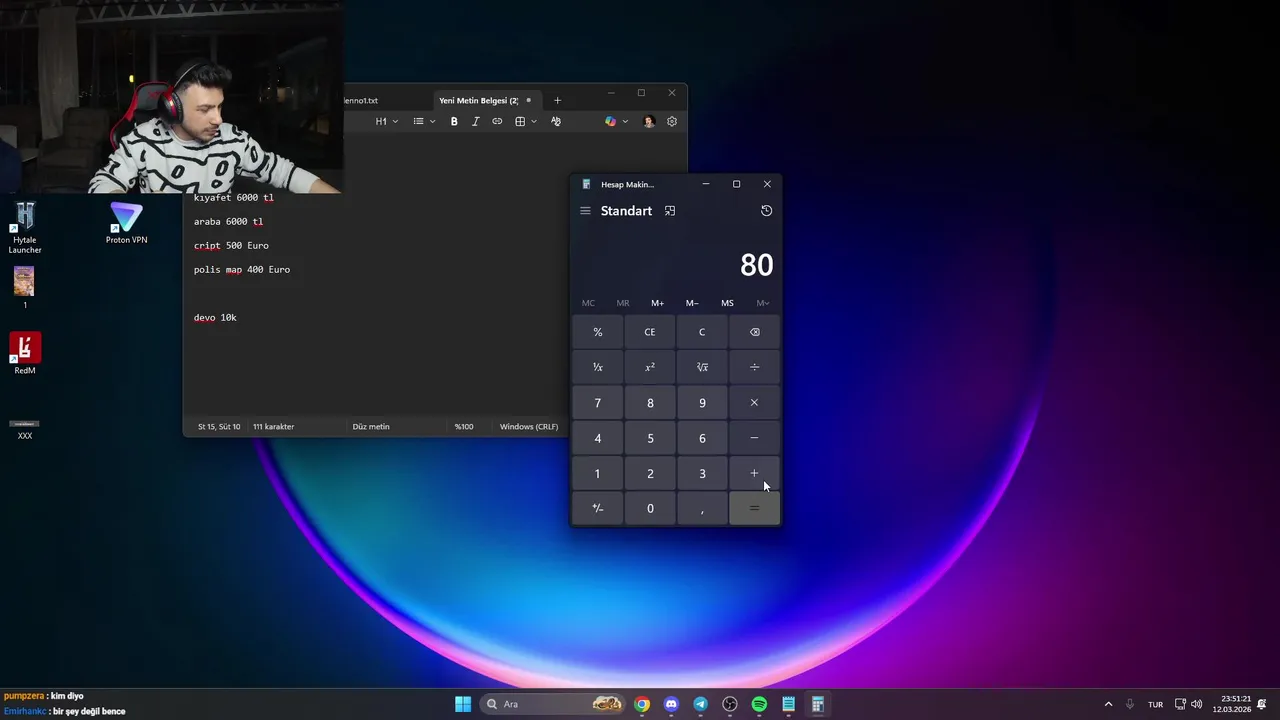Image resolution: width=1280 pixels, height=720 pixels.
Task: Click MS memory store button
Action: (x=727, y=303)
